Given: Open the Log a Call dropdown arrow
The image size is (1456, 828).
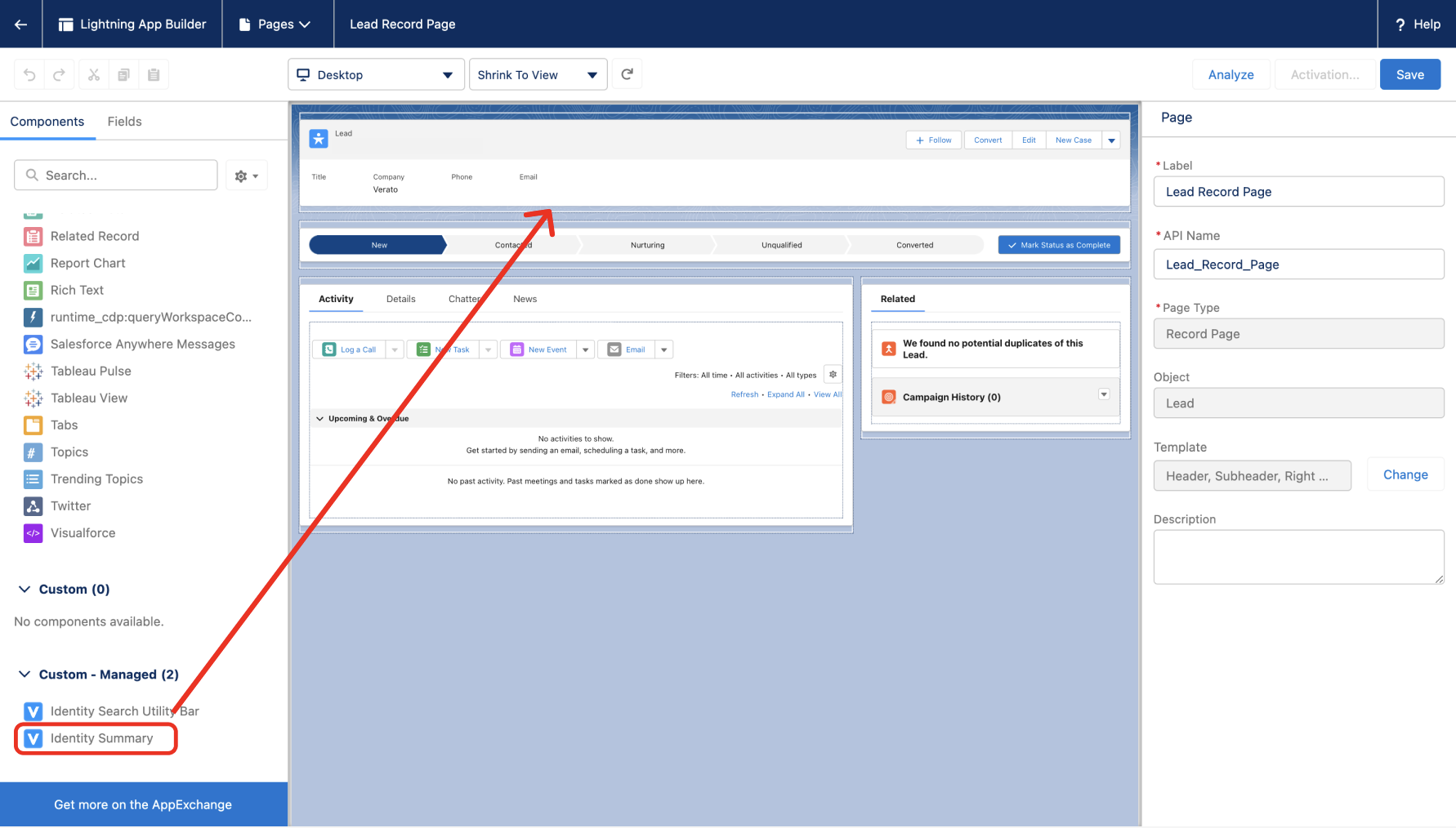Looking at the screenshot, I should point(395,349).
